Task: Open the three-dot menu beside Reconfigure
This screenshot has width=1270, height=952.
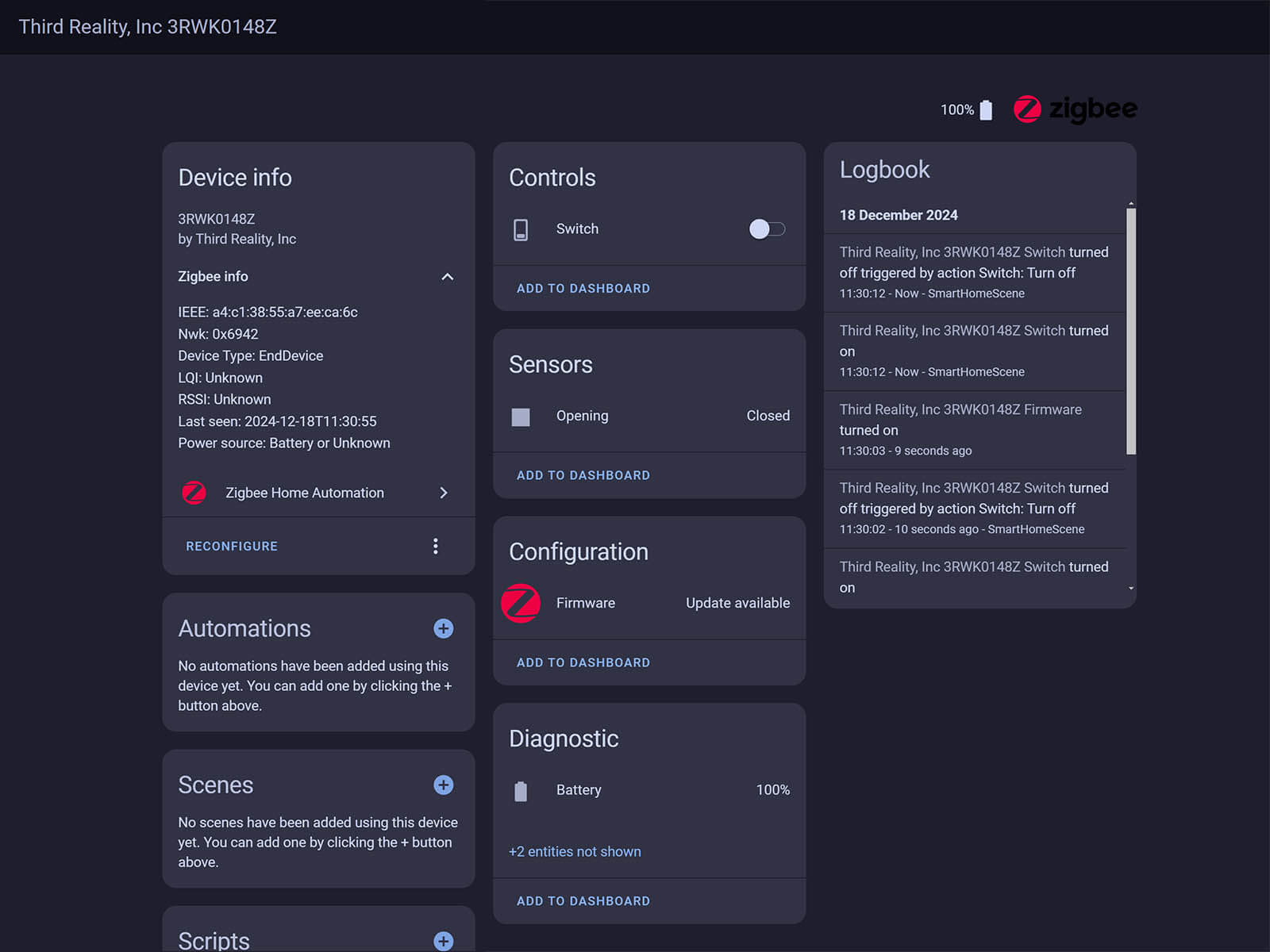Action: 435,546
